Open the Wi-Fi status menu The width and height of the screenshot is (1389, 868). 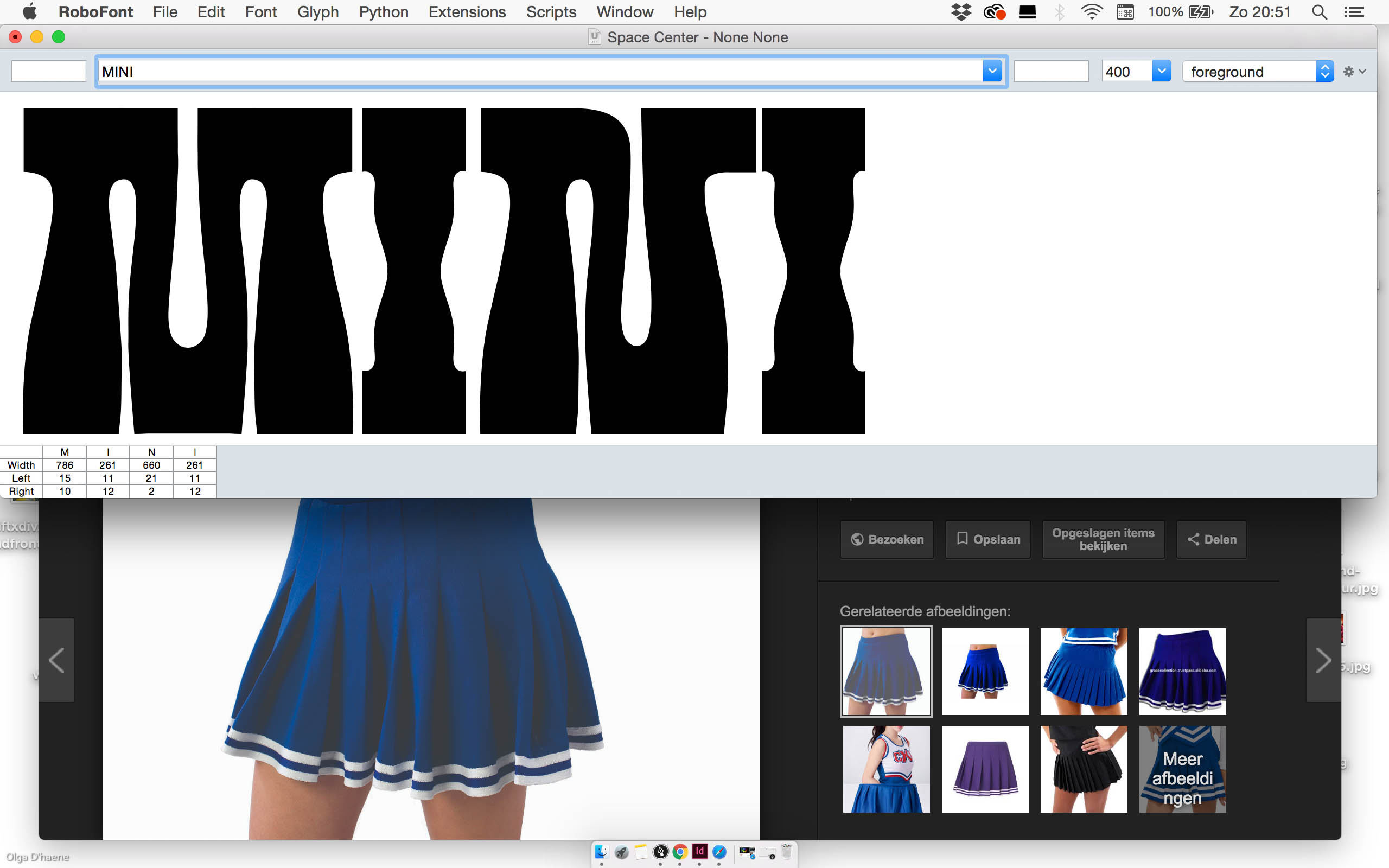click(1091, 11)
